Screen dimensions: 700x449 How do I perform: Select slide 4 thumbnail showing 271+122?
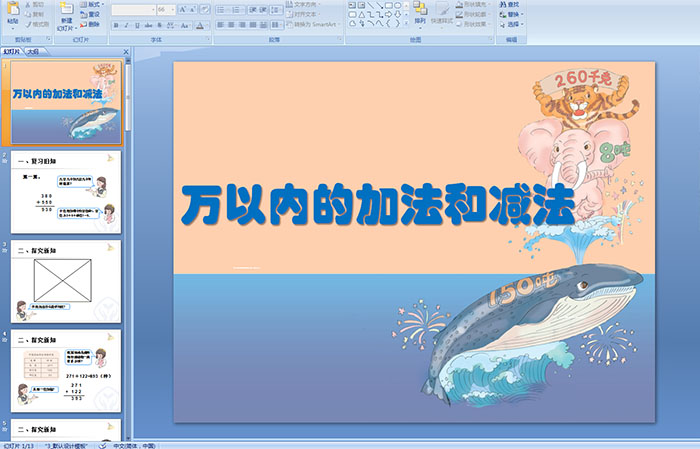66,371
